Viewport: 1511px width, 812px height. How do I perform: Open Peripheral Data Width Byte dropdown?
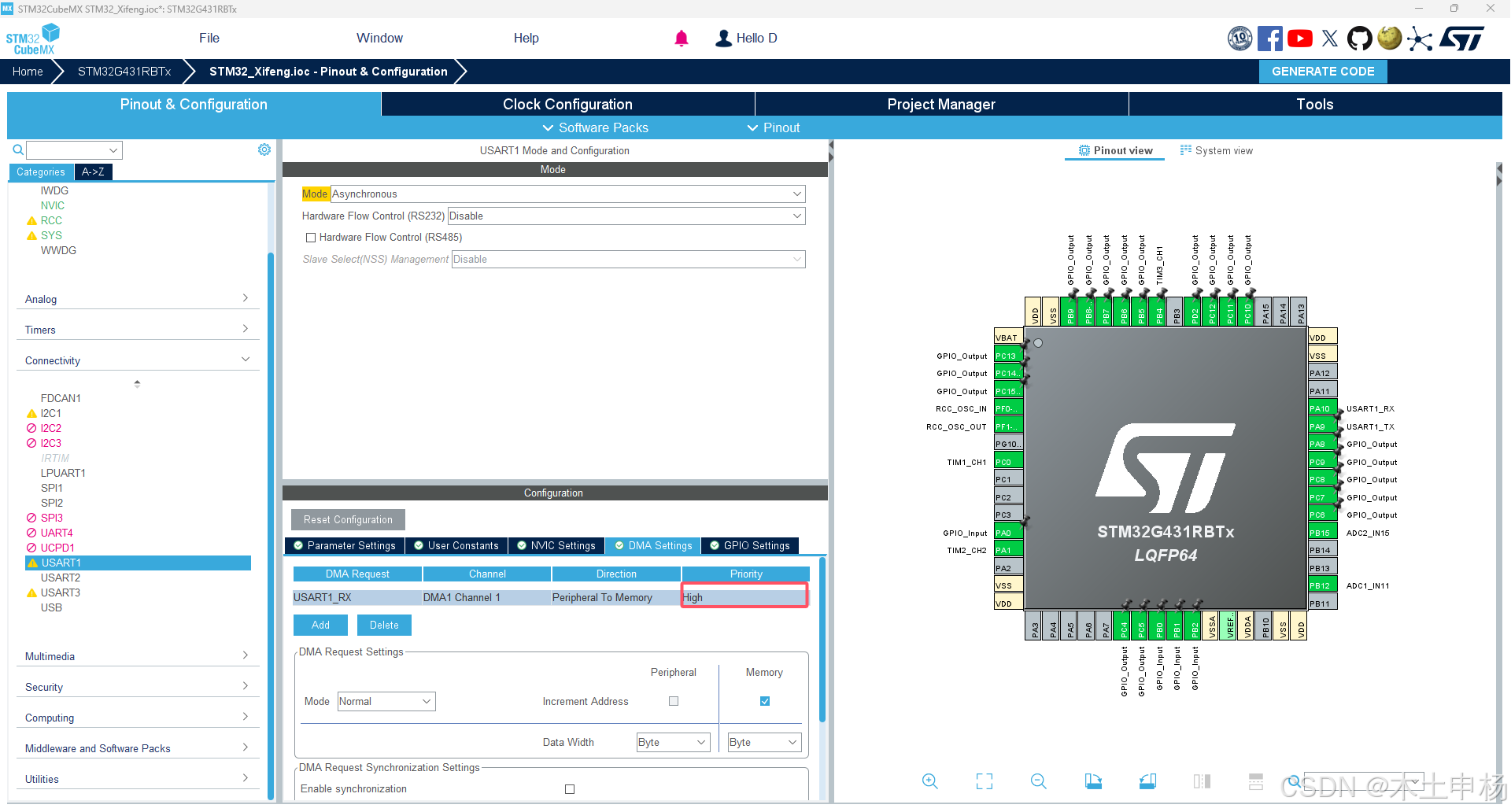pyautogui.click(x=674, y=742)
